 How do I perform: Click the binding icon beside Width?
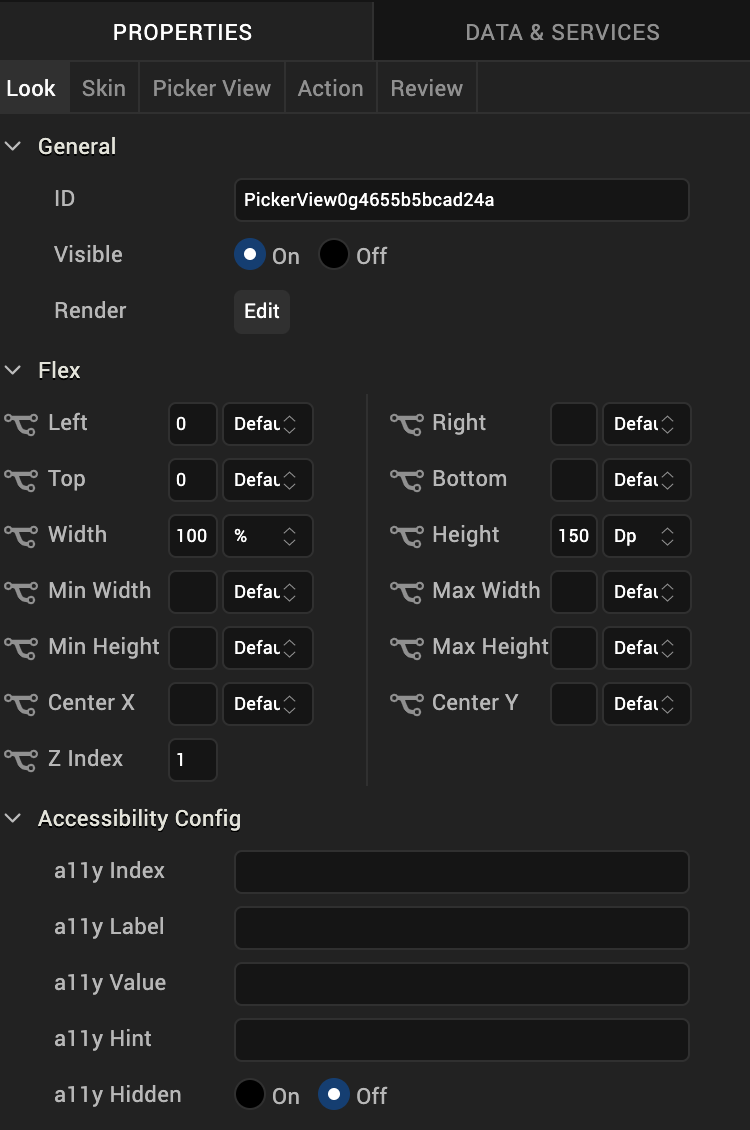21,536
